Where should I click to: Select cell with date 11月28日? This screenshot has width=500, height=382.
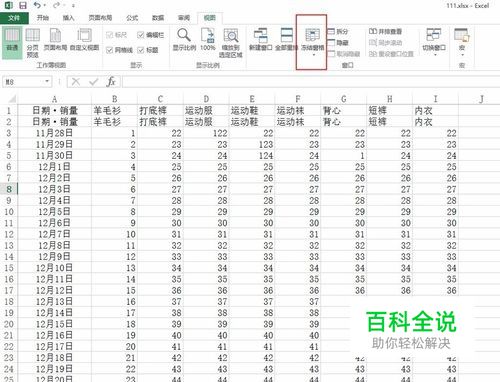point(54,133)
